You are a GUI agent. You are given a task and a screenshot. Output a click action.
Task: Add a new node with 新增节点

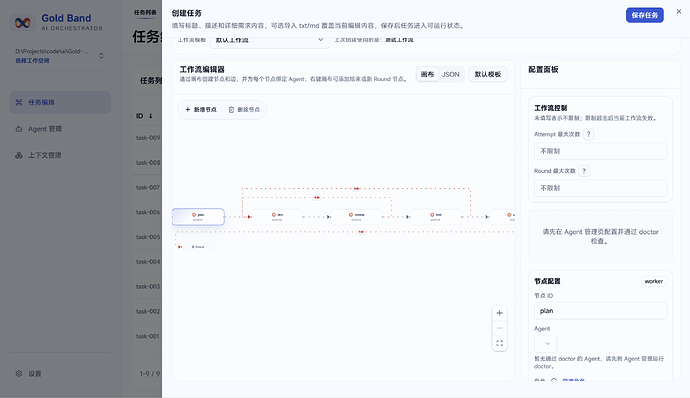point(201,110)
